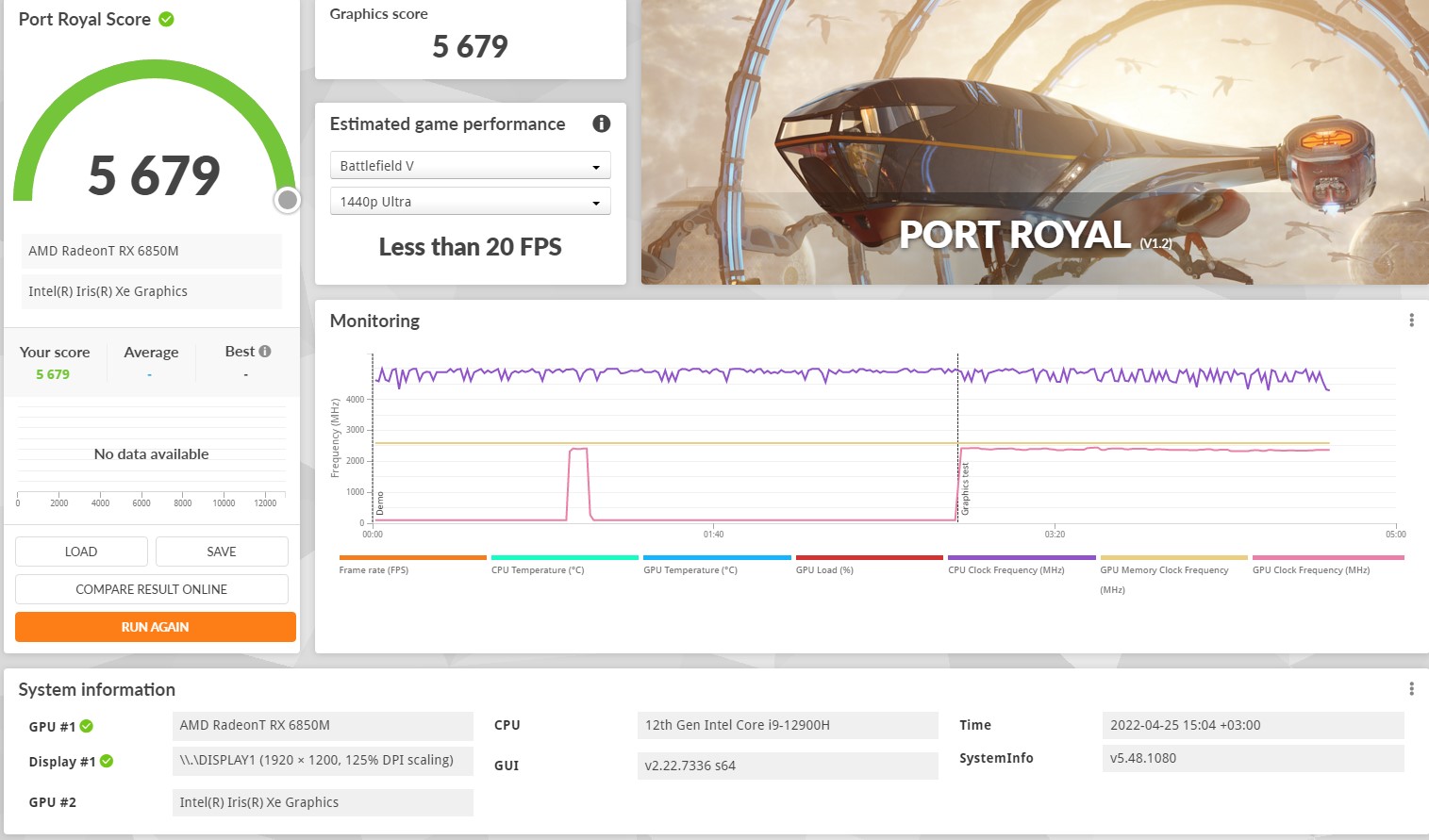Click the orange RUN AGAIN button

(156, 627)
